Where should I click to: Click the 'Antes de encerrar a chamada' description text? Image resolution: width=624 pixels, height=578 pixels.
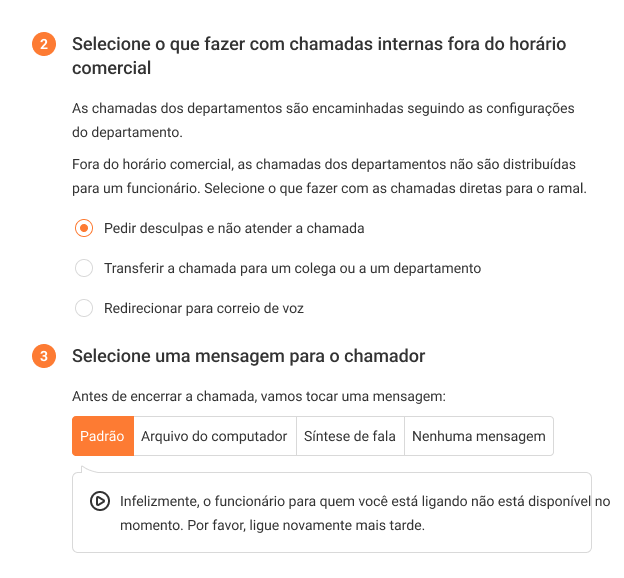(x=258, y=396)
